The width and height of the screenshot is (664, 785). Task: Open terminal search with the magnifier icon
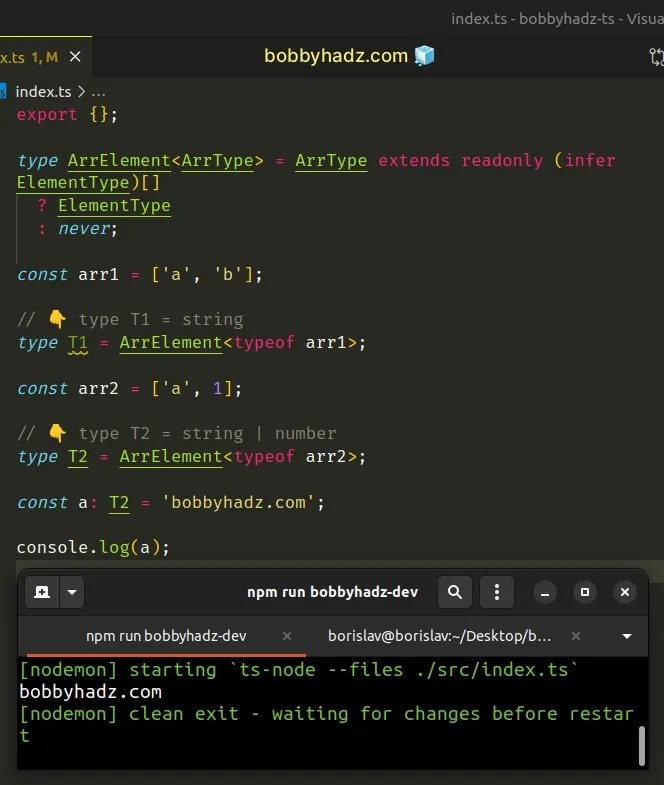pyautogui.click(x=455, y=592)
